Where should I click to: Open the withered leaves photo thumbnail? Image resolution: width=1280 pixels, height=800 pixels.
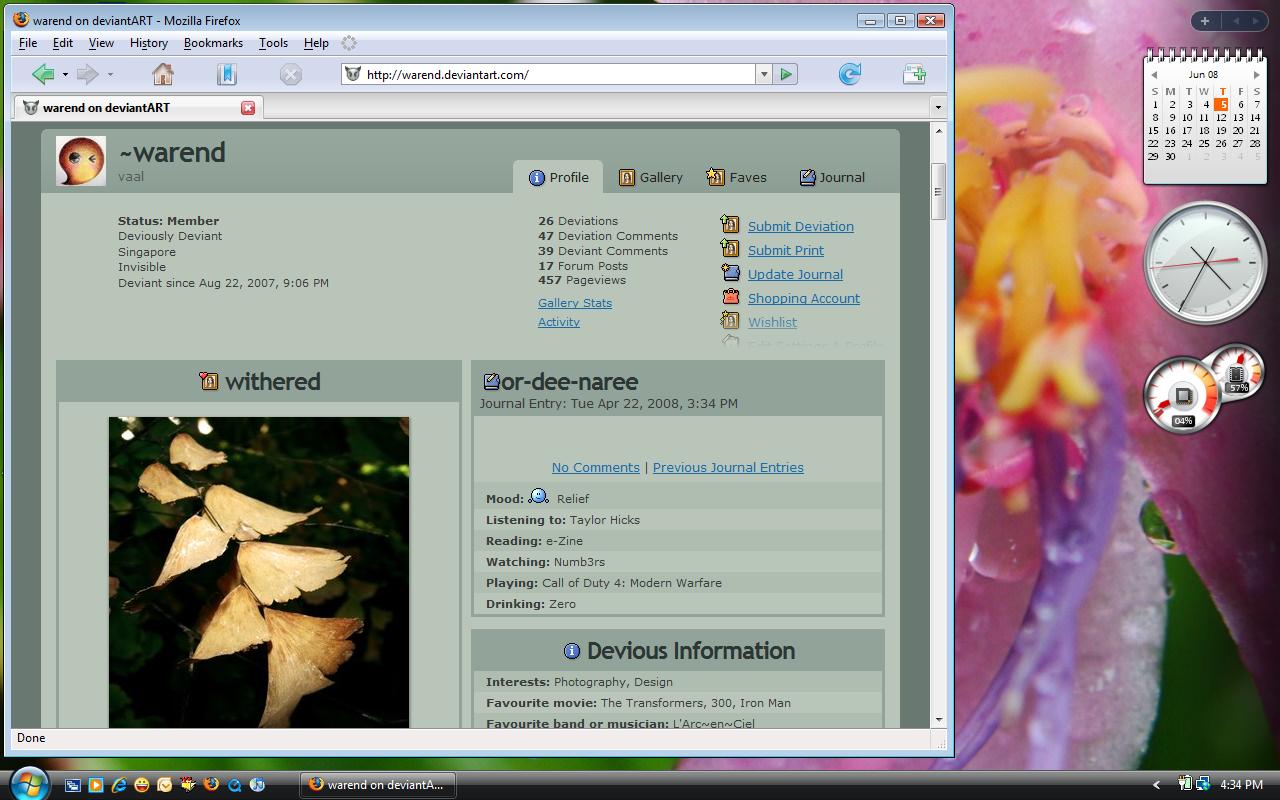tap(259, 572)
